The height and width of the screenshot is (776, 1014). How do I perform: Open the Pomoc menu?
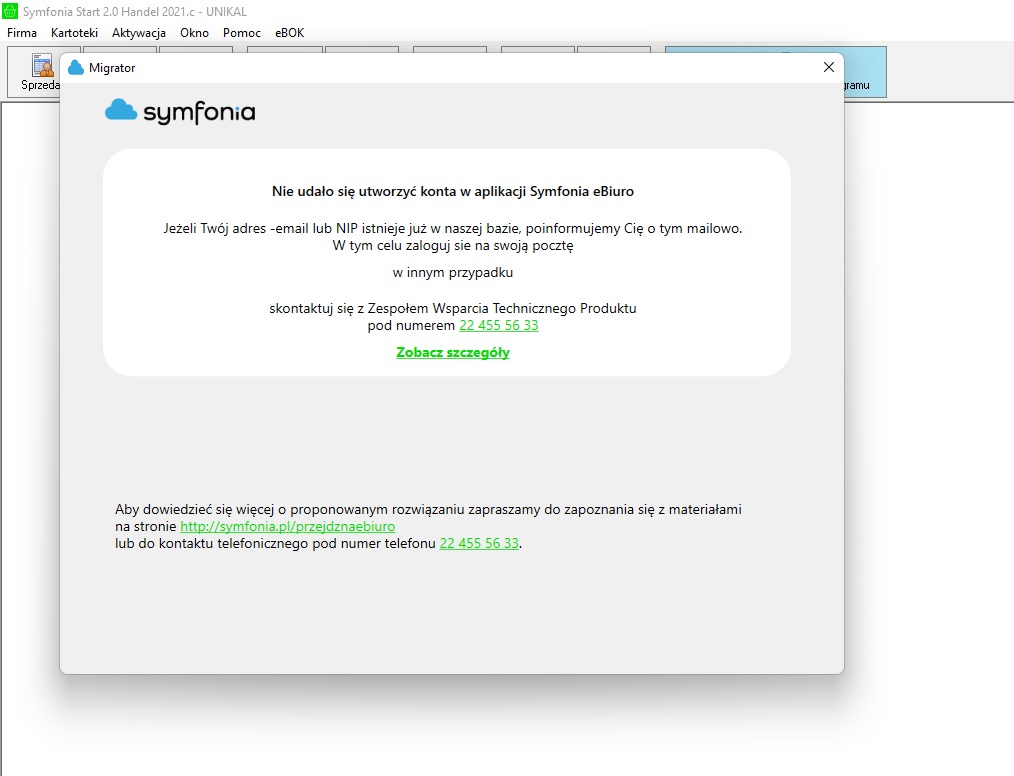coord(242,33)
